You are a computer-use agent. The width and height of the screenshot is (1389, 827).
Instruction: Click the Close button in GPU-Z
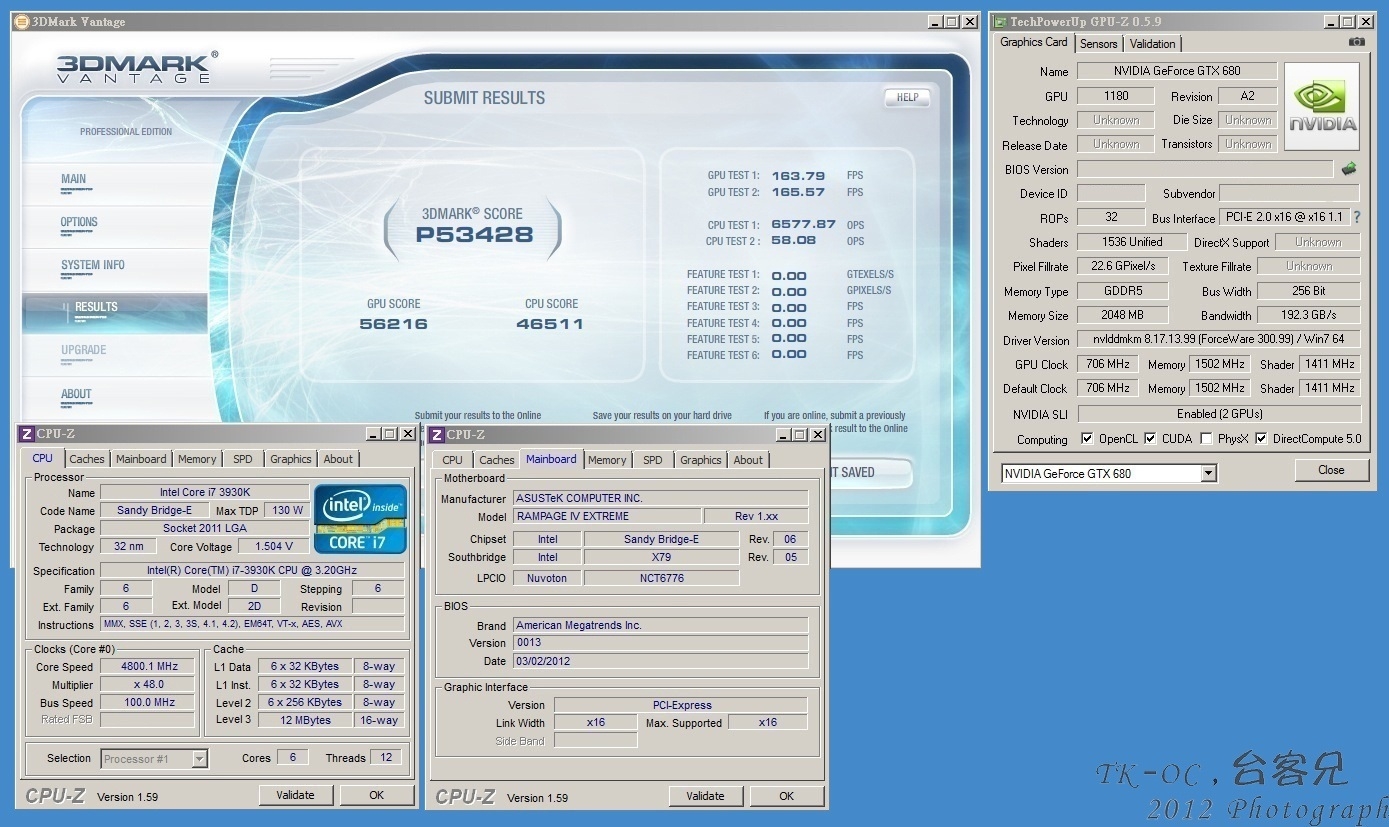point(1331,470)
